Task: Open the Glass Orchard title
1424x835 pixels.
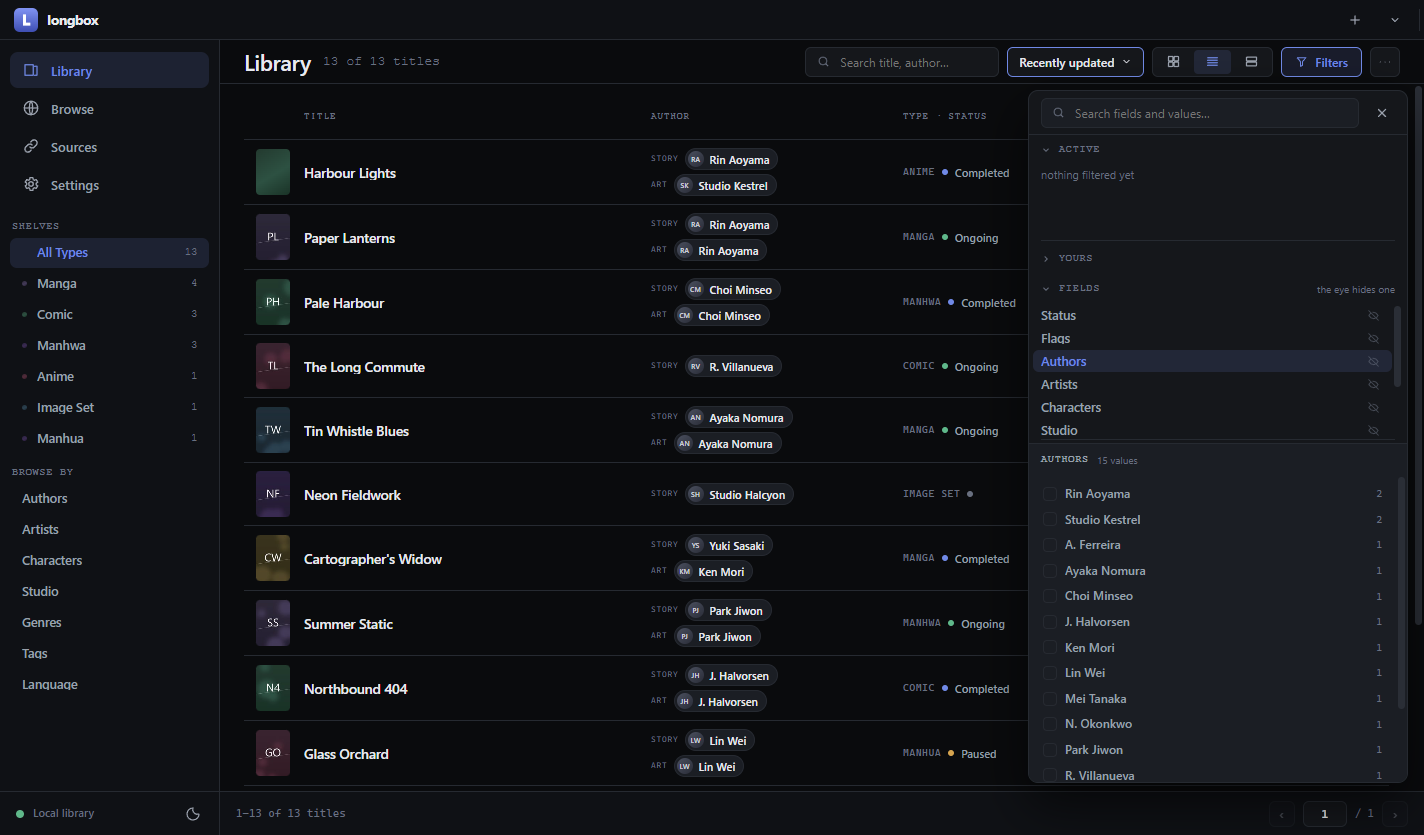Action: [x=346, y=754]
